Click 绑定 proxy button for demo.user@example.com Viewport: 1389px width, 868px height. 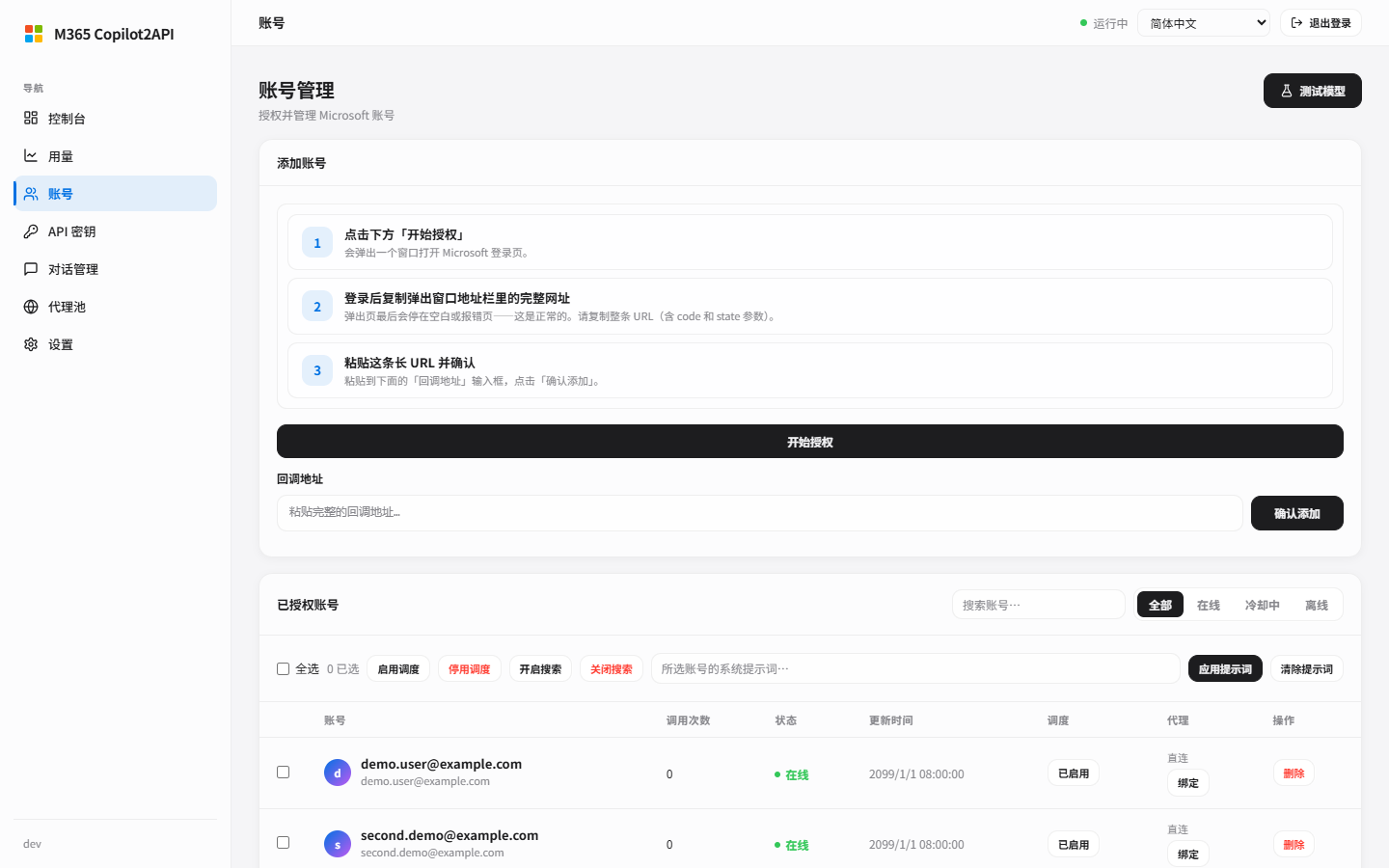(x=1188, y=783)
